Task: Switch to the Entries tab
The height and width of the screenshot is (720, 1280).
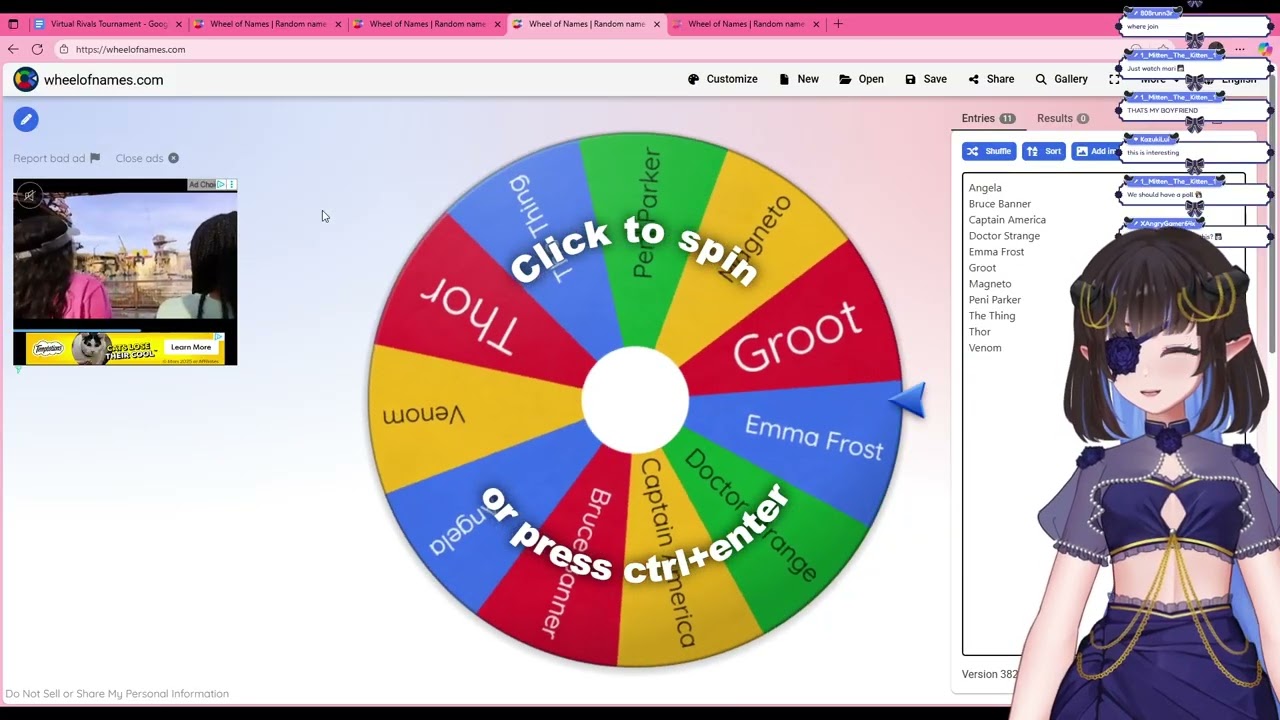Action: [988, 118]
